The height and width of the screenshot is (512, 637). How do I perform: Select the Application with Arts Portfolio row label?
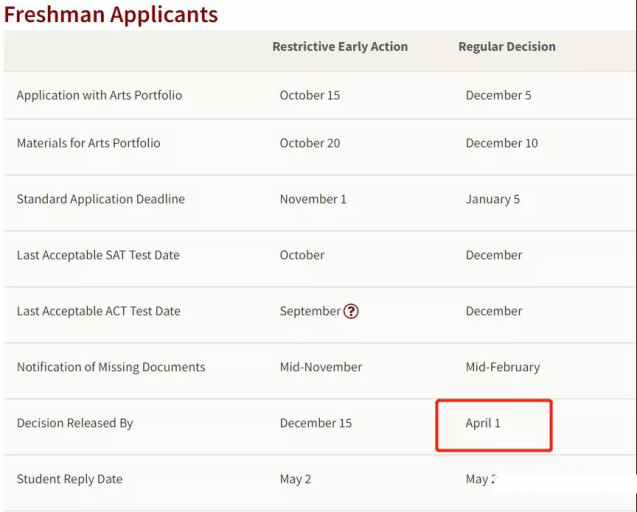99,95
